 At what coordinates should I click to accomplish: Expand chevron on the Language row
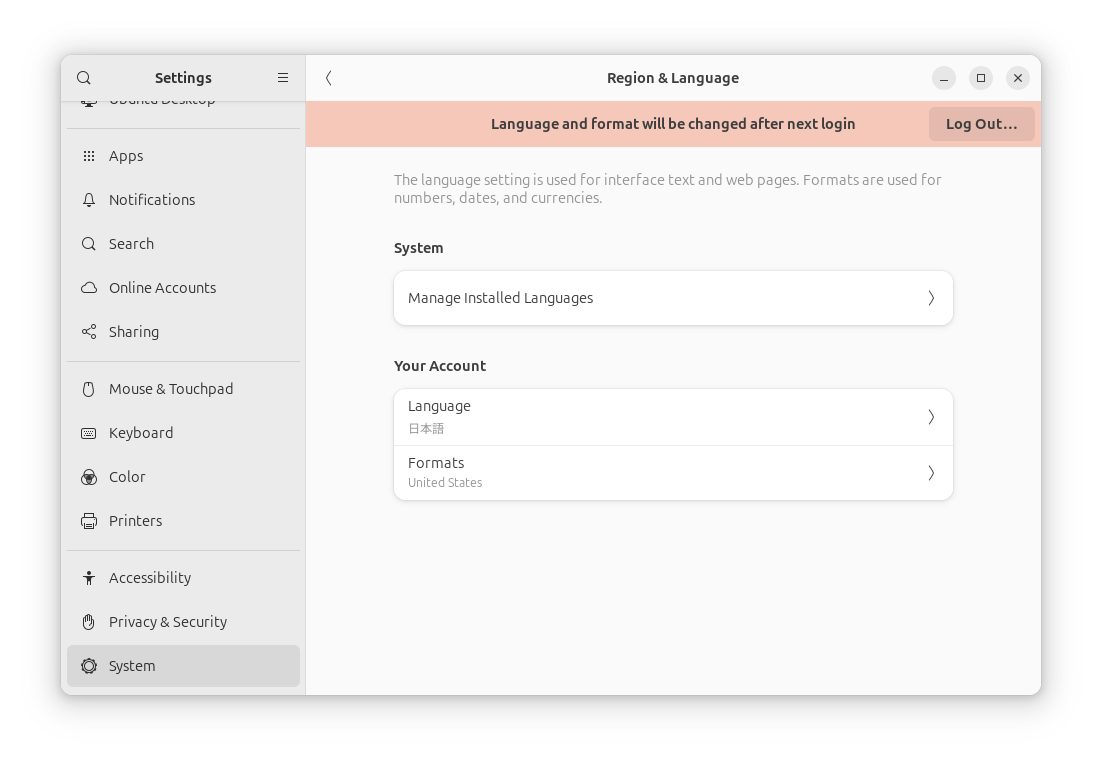[931, 418]
